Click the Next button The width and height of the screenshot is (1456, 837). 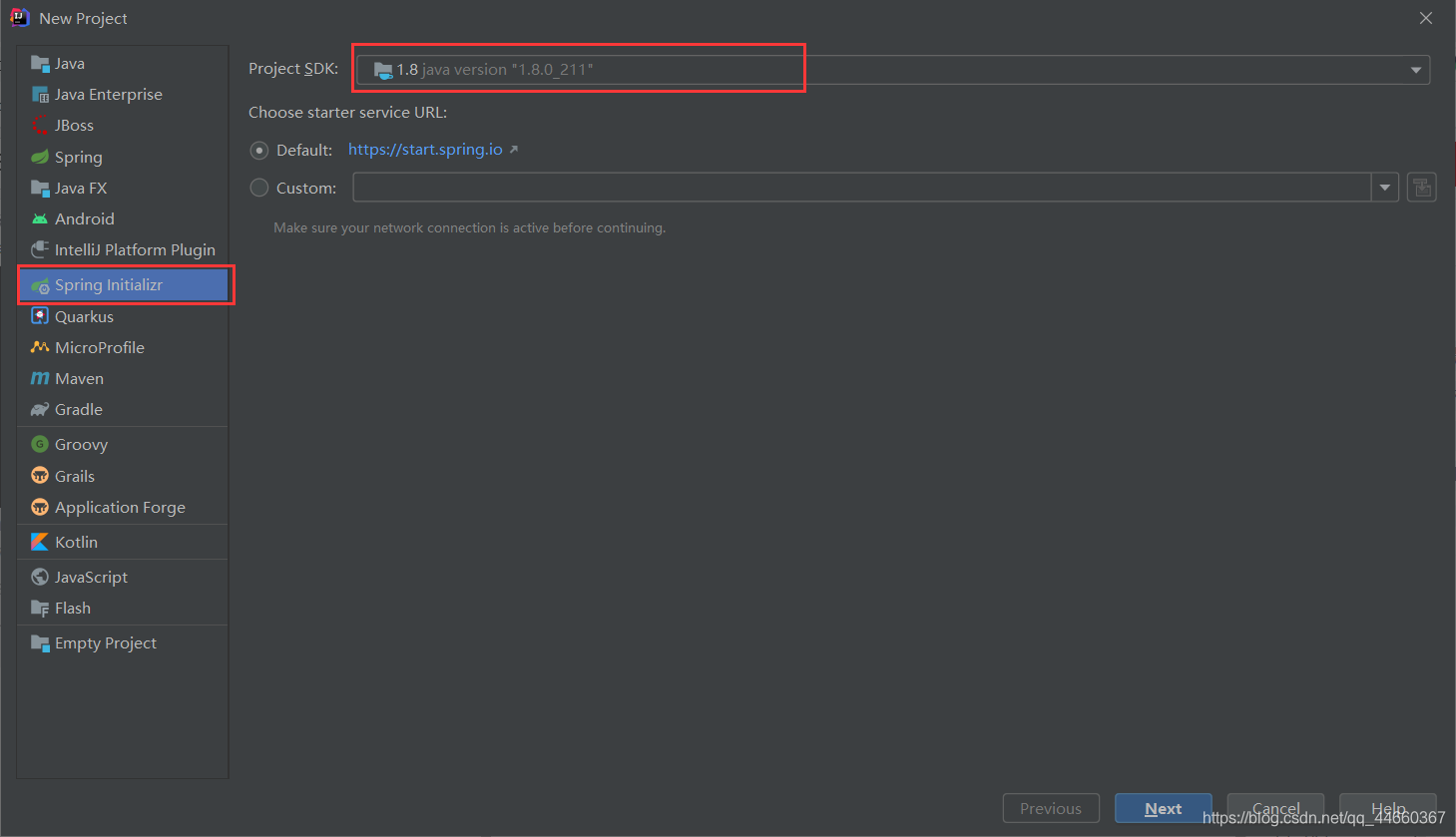coord(1164,808)
